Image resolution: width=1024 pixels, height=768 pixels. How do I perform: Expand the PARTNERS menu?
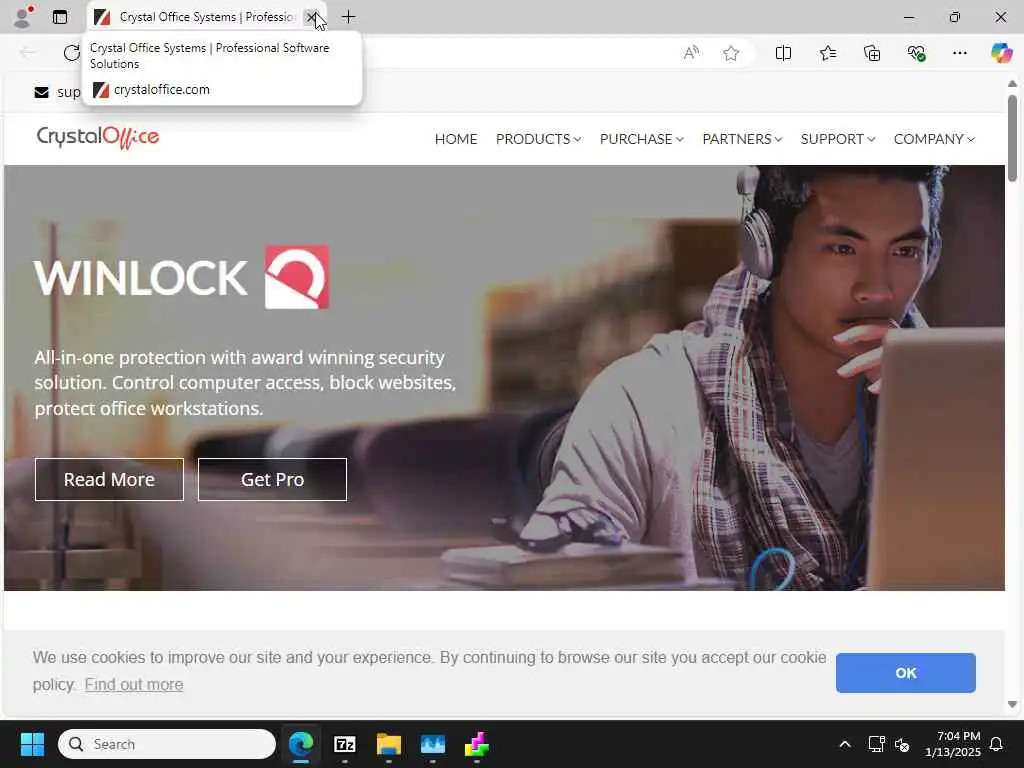tap(742, 139)
